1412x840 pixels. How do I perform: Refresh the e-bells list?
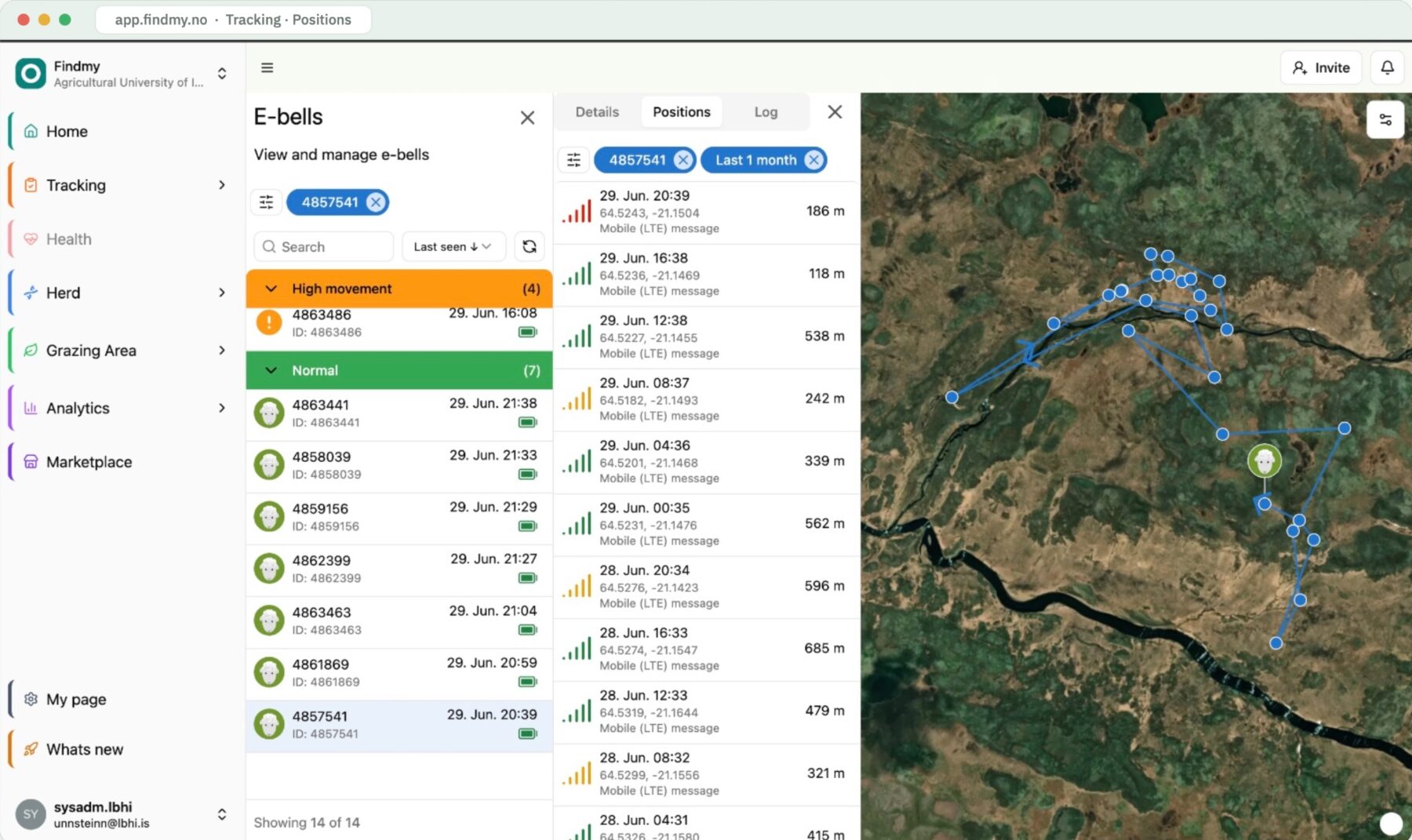pyautogui.click(x=529, y=246)
